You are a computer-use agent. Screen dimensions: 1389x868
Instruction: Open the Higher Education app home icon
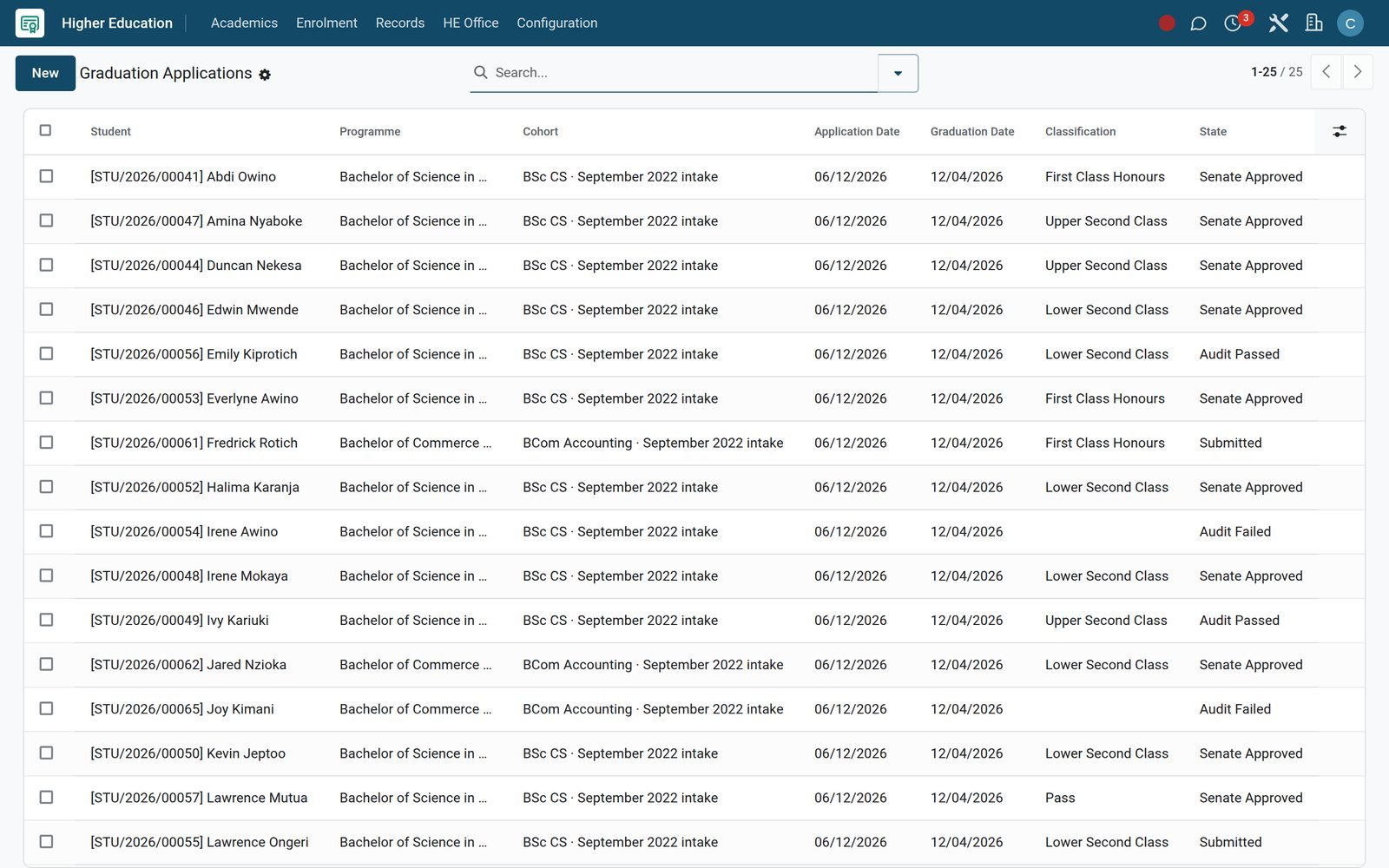click(x=30, y=23)
